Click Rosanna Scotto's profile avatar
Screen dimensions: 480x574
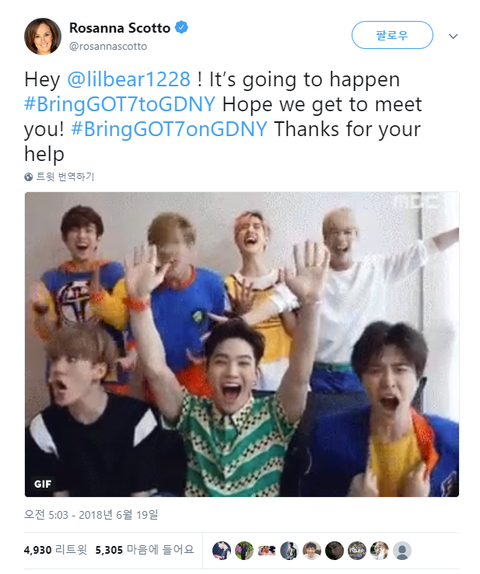42,36
